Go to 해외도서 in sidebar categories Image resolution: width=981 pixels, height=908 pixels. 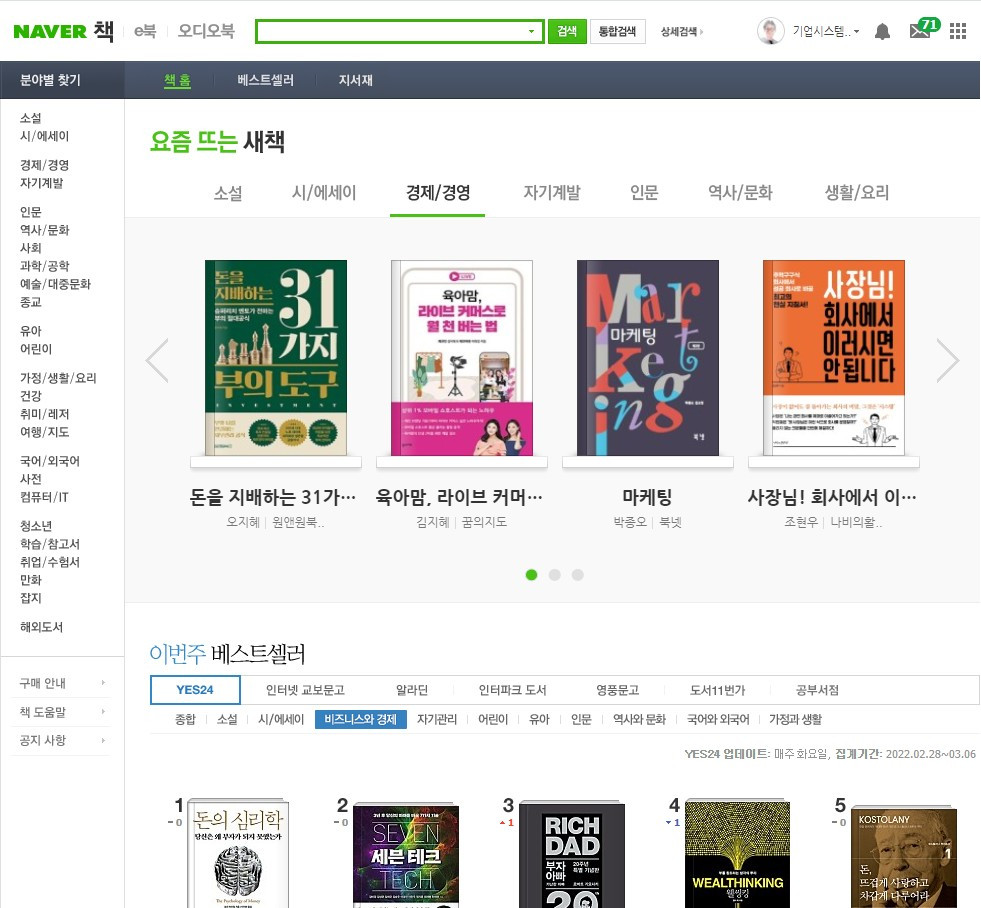41,627
